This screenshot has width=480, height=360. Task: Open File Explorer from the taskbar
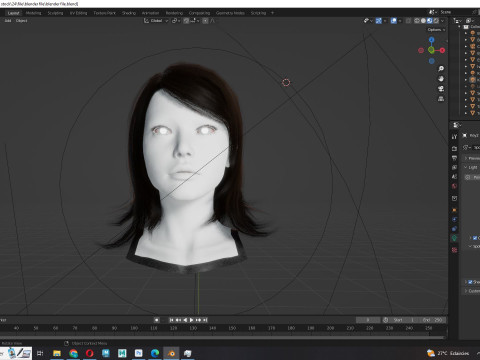pos(57,353)
